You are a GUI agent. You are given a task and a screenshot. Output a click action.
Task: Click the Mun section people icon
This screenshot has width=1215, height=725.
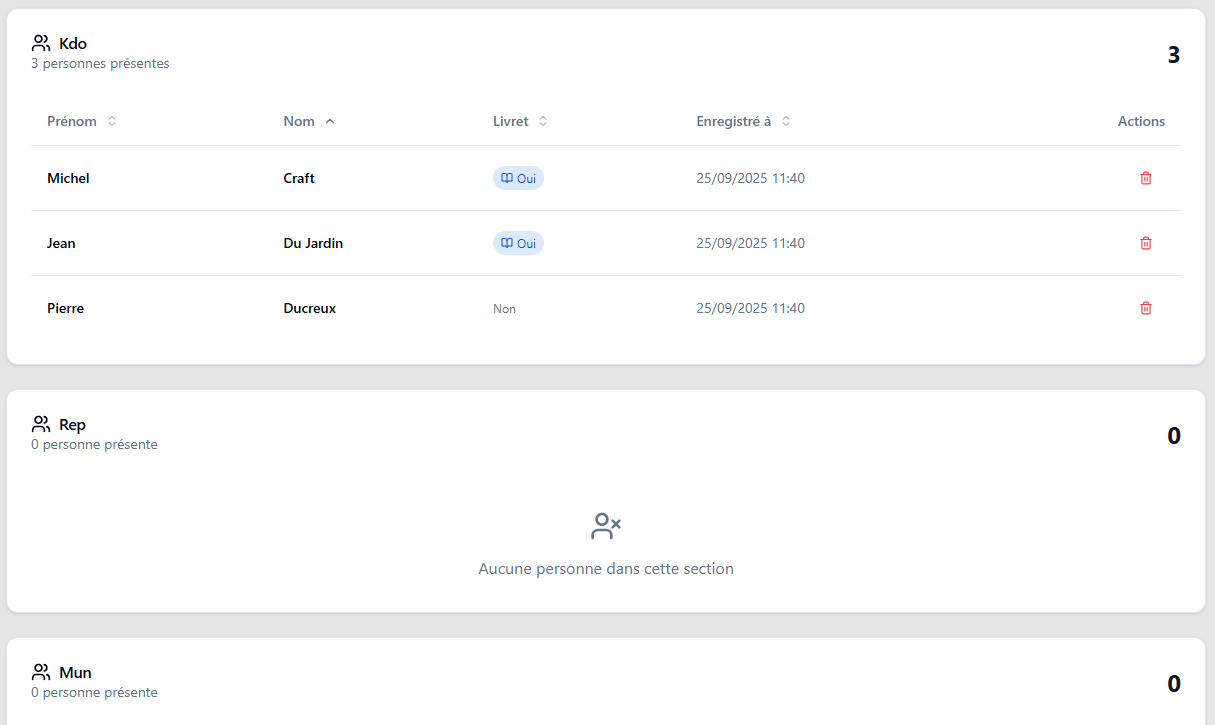point(41,672)
